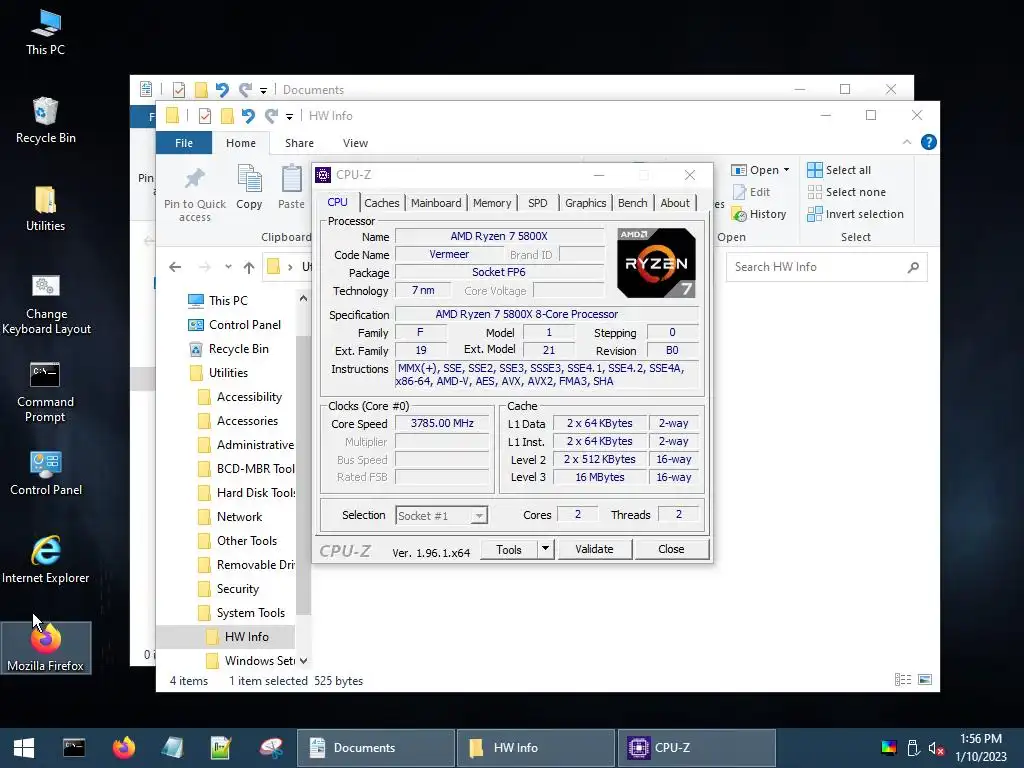Open Recycle Bin desktop icon
Image resolution: width=1024 pixels, height=768 pixels.
(45, 120)
